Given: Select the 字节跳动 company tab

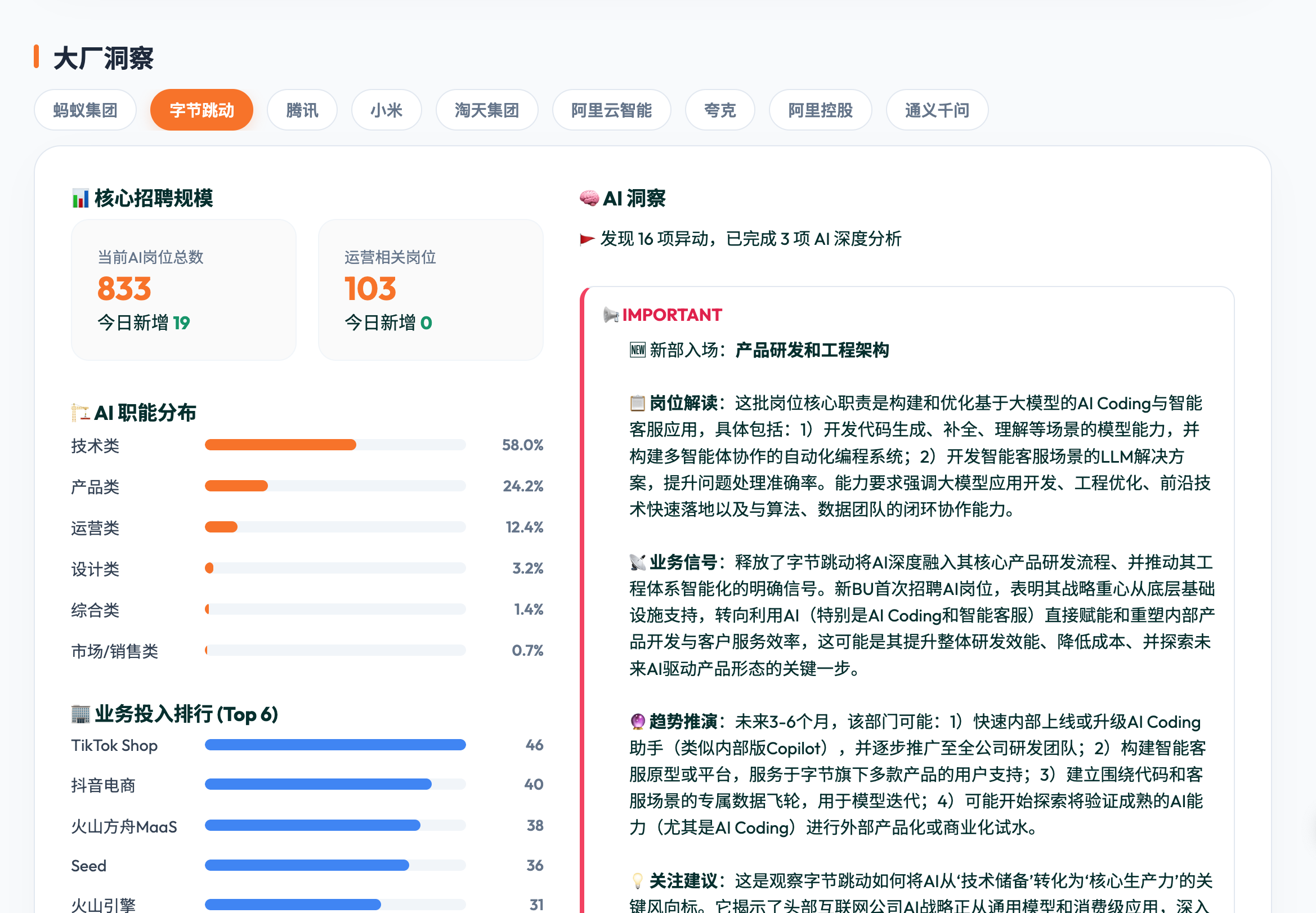Looking at the screenshot, I should [x=202, y=110].
